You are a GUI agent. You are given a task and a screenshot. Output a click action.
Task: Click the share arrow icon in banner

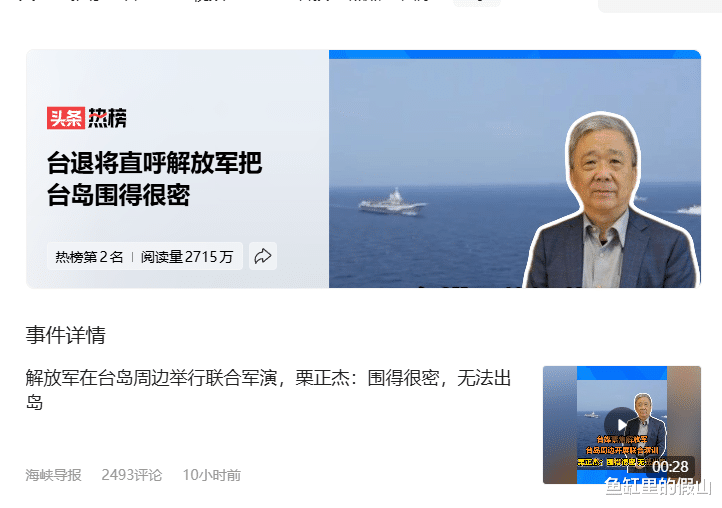[x=263, y=256]
